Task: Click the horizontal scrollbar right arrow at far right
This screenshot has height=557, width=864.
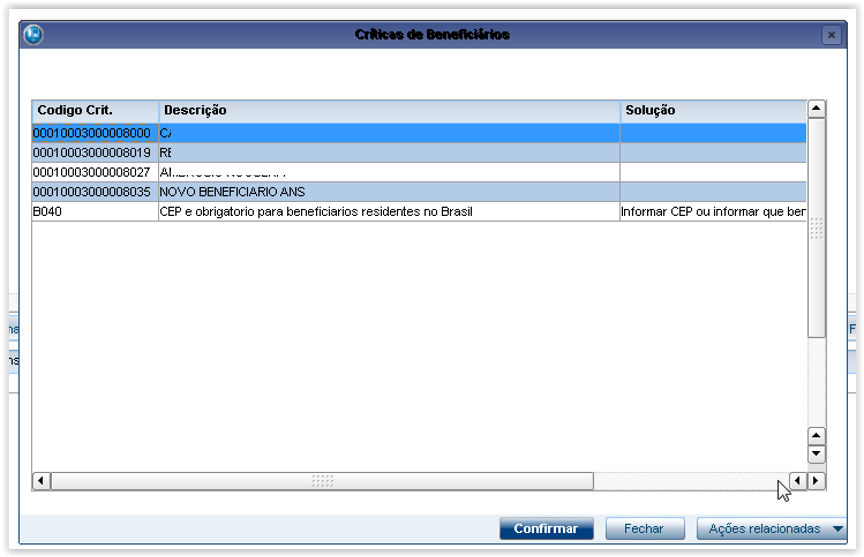Action: (x=816, y=480)
